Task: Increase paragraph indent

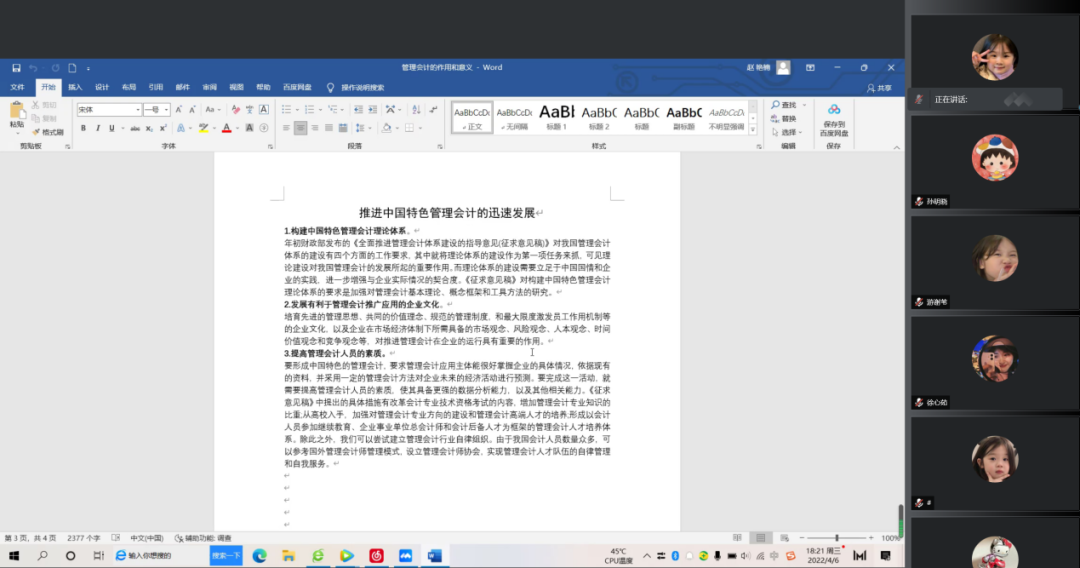Action: [x=373, y=109]
